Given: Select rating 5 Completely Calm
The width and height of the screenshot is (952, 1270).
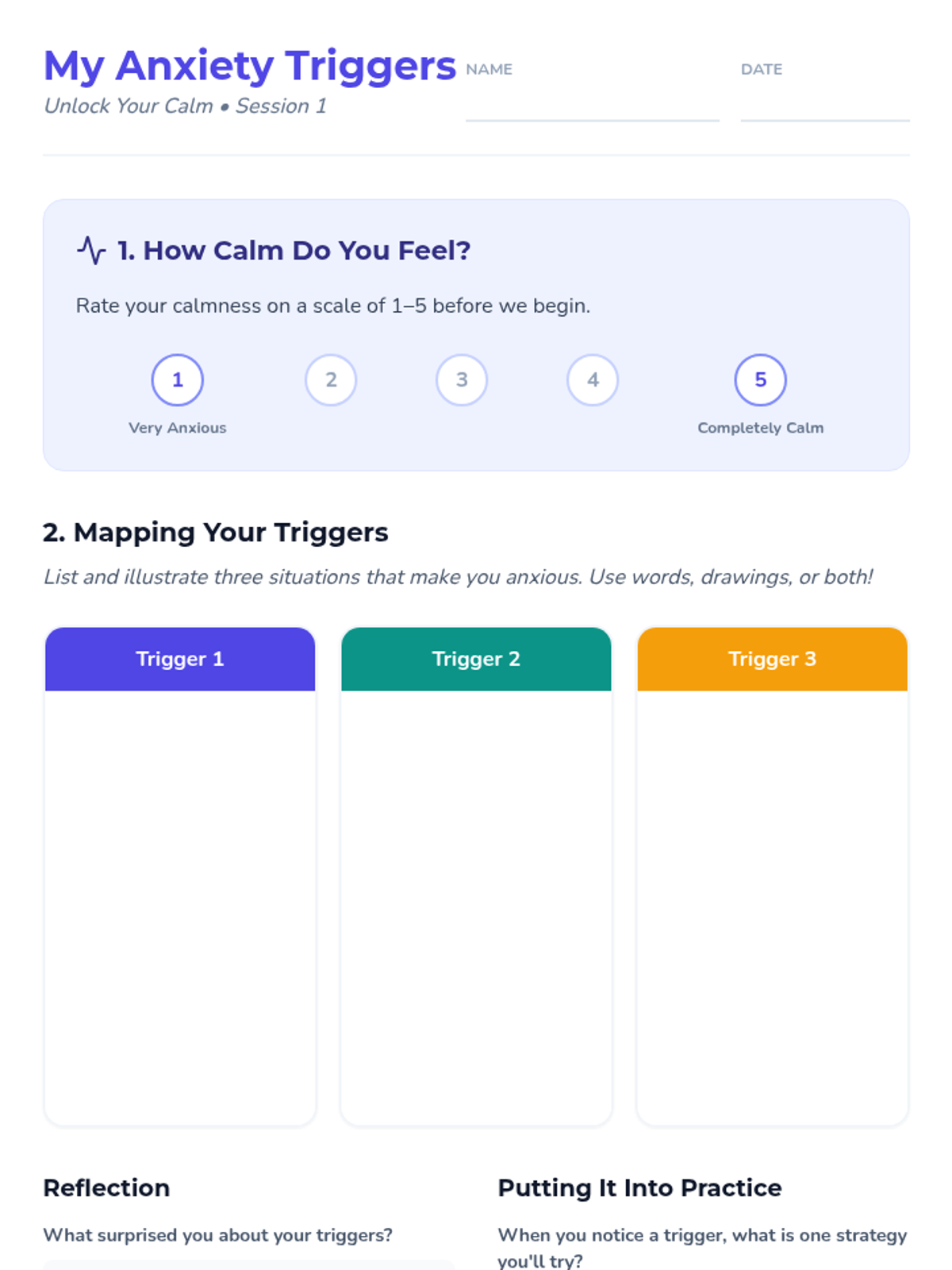Looking at the screenshot, I should [760, 380].
